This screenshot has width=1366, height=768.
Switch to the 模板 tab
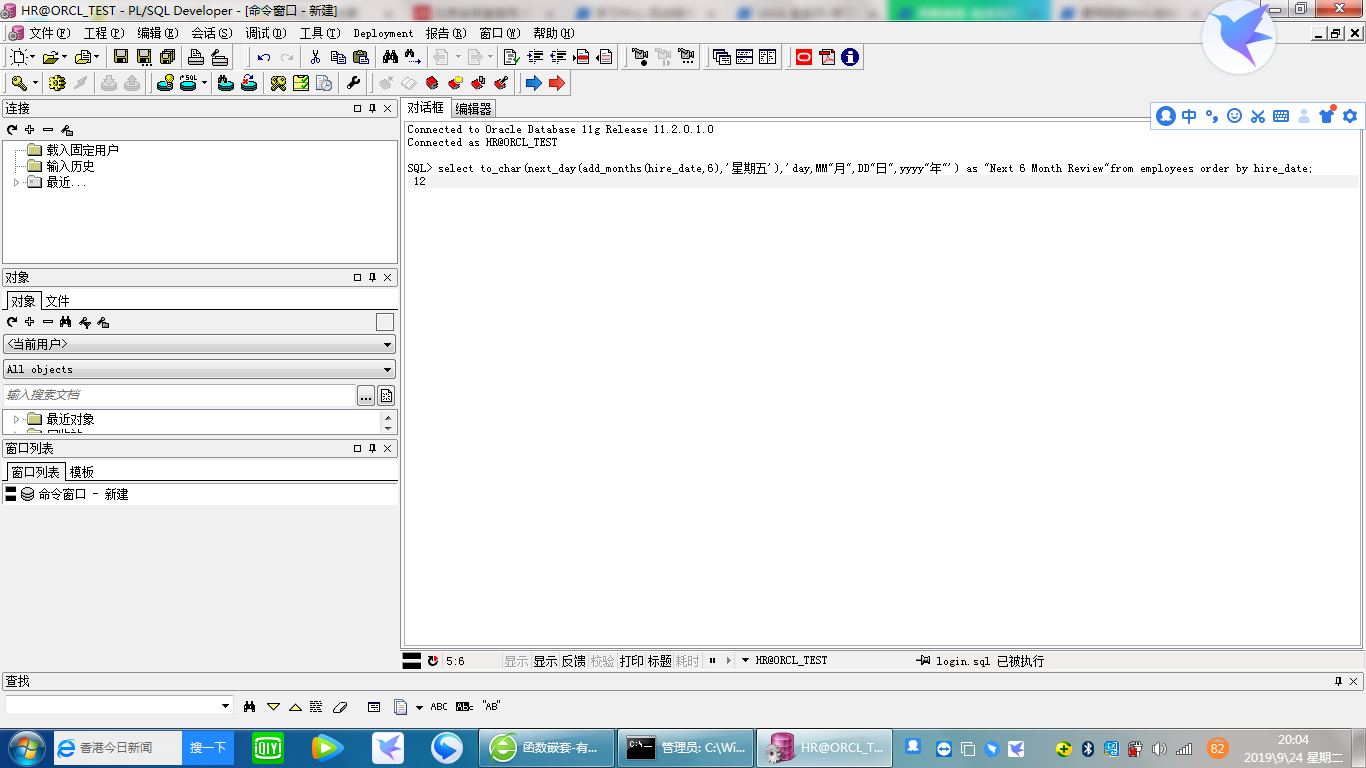point(82,471)
